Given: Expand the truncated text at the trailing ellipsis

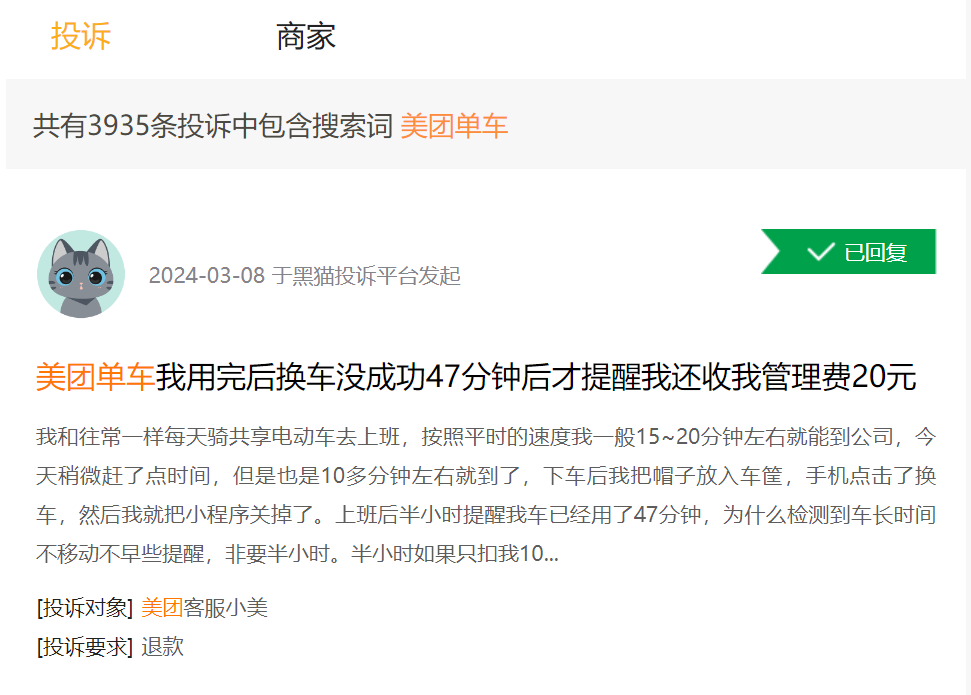Looking at the screenshot, I should coord(550,555).
